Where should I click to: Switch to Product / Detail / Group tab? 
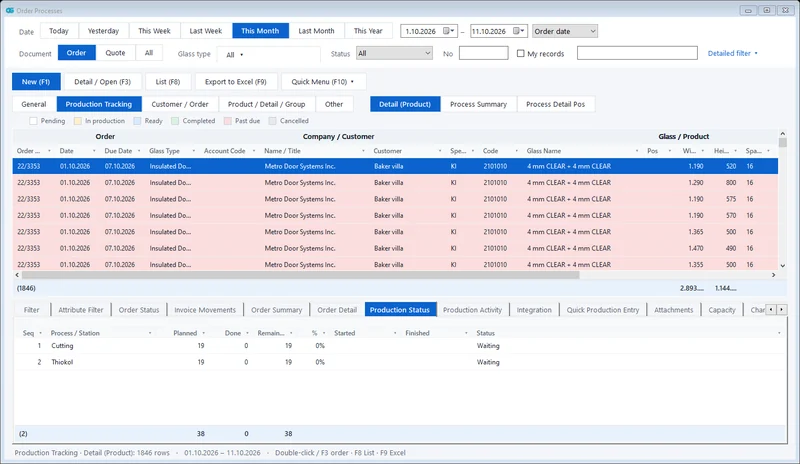point(266,104)
